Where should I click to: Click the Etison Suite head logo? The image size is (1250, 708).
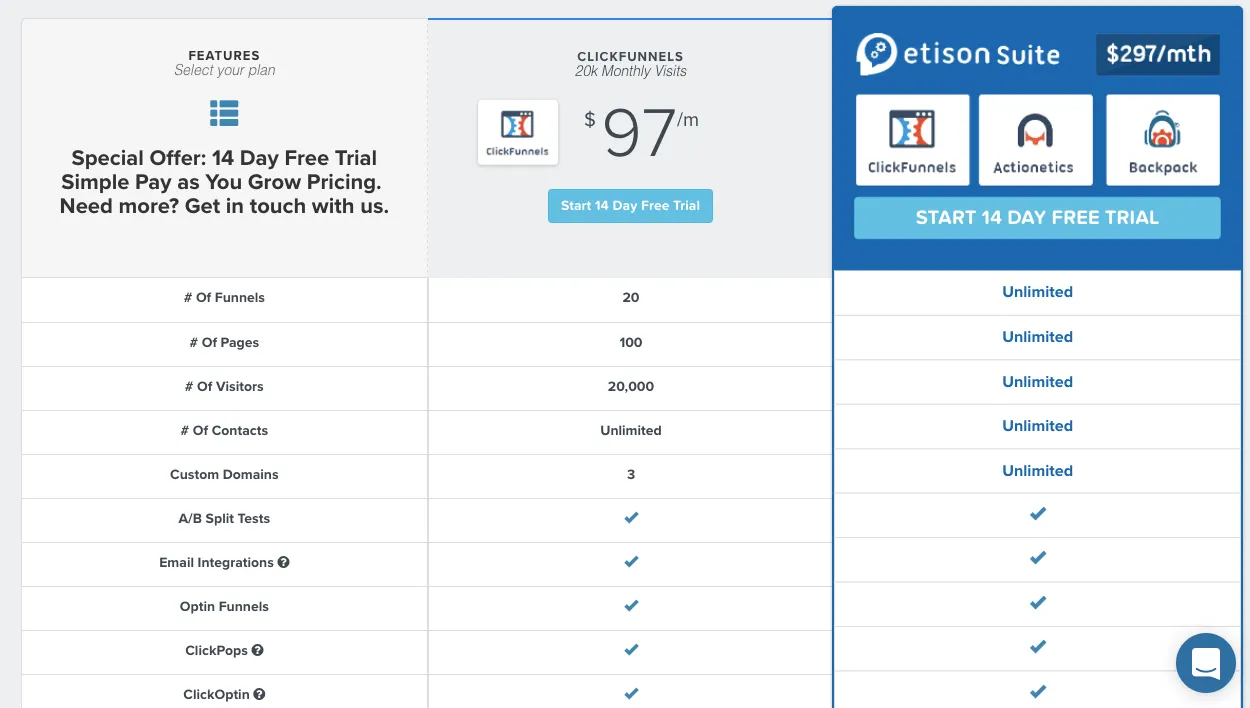click(x=876, y=54)
